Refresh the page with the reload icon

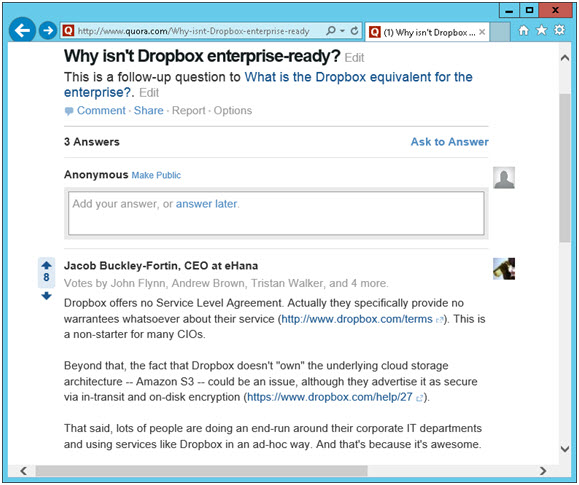(354, 31)
